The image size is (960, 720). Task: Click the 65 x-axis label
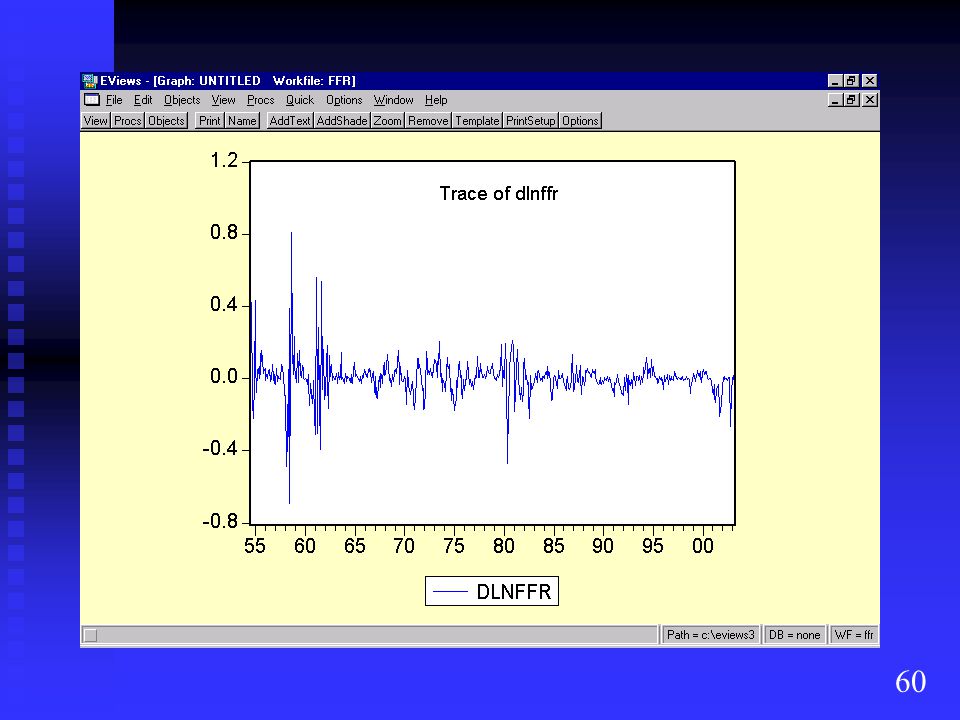[x=354, y=546]
